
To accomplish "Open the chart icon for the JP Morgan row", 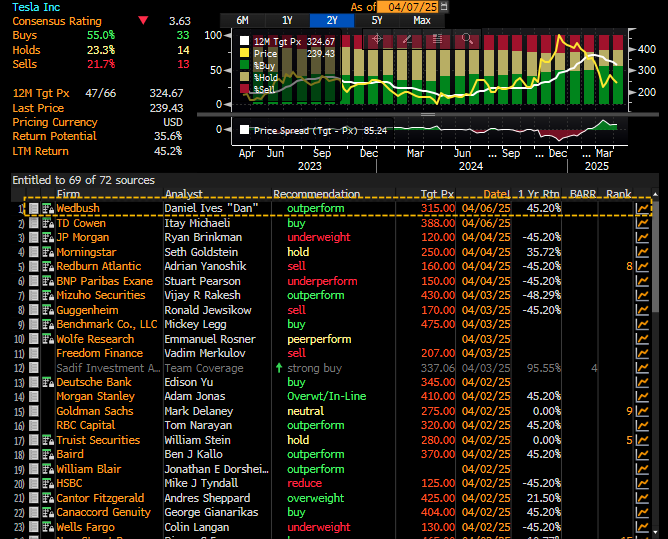I will click(x=642, y=237).
